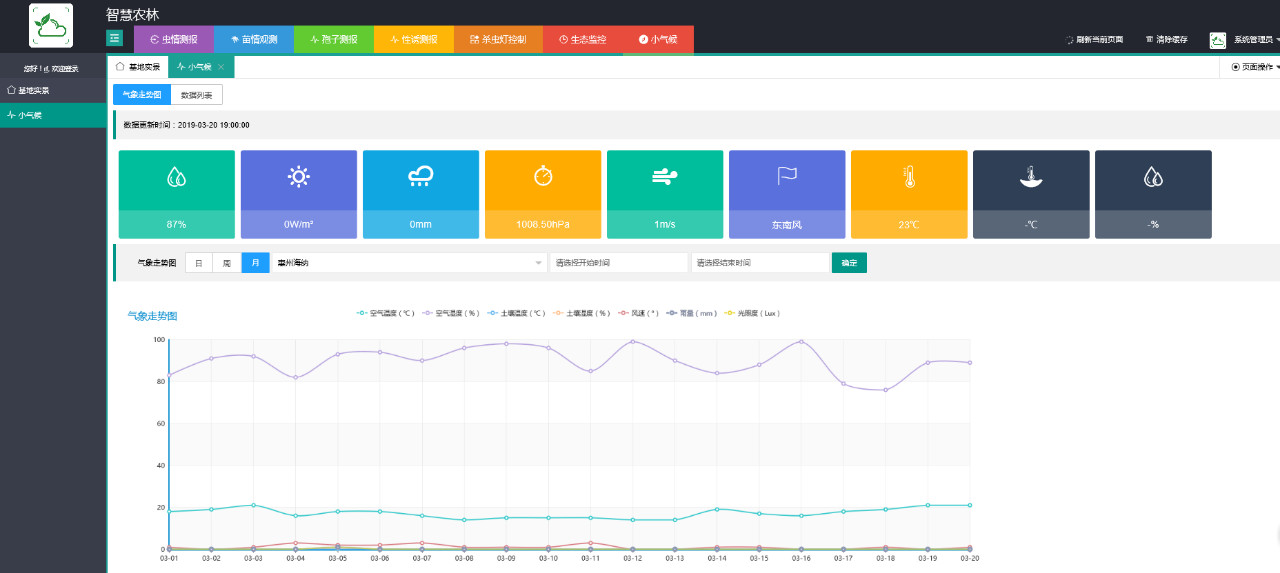Refresh the current page (刷新当前页面)

[1094, 40]
